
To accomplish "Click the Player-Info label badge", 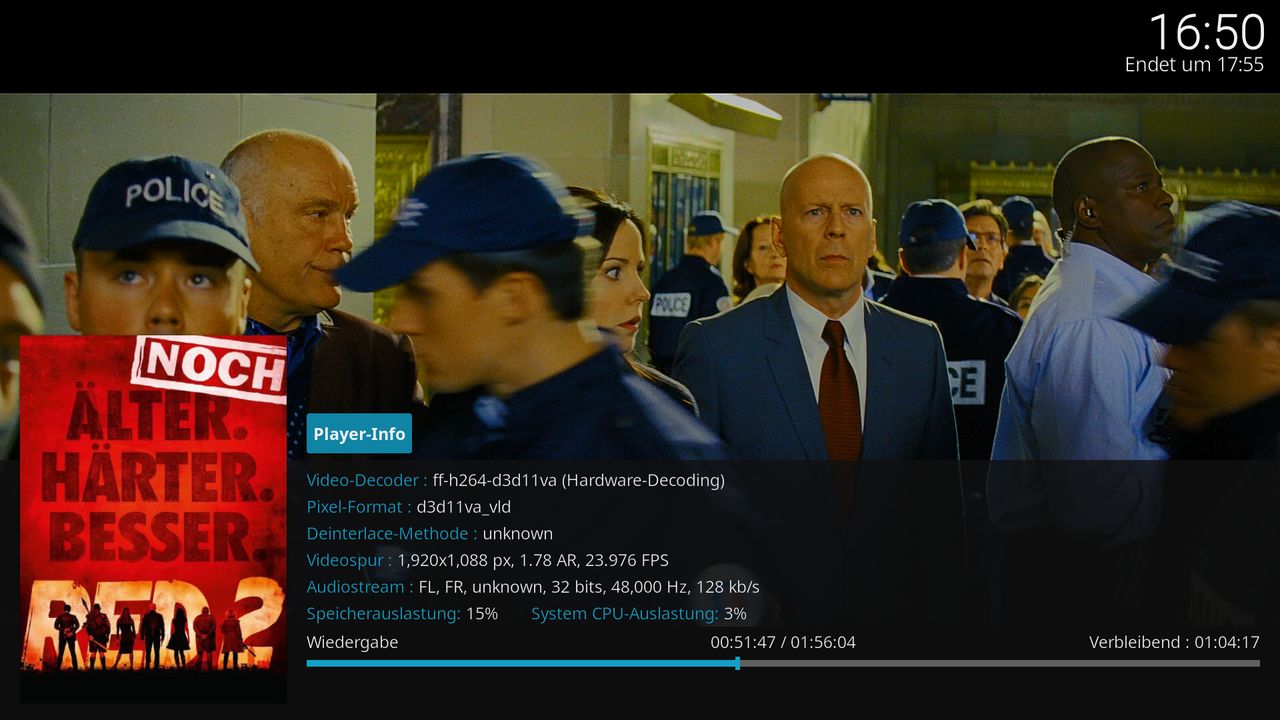I will tap(359, 434).
